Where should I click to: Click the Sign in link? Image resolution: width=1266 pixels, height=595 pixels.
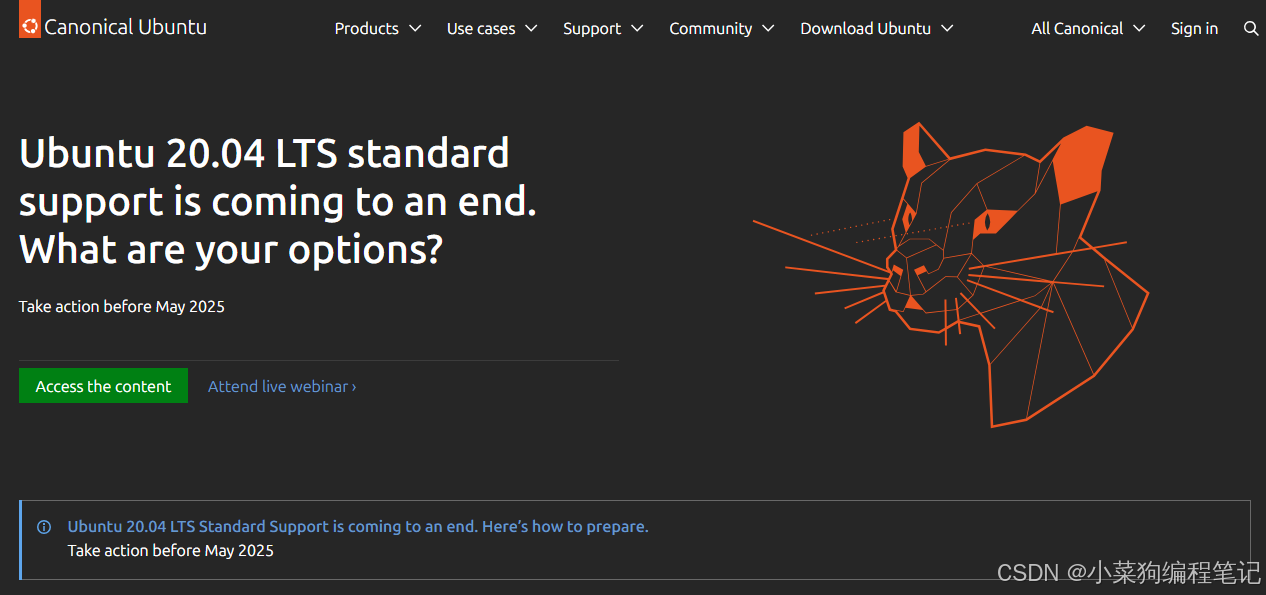point(1194,28)
